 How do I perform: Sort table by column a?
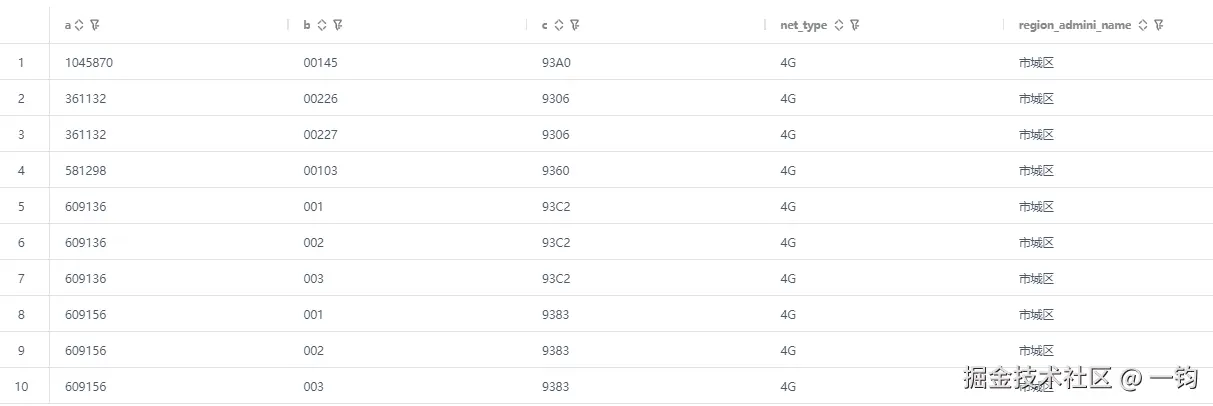pyautogui.click(x=79, y=25)
